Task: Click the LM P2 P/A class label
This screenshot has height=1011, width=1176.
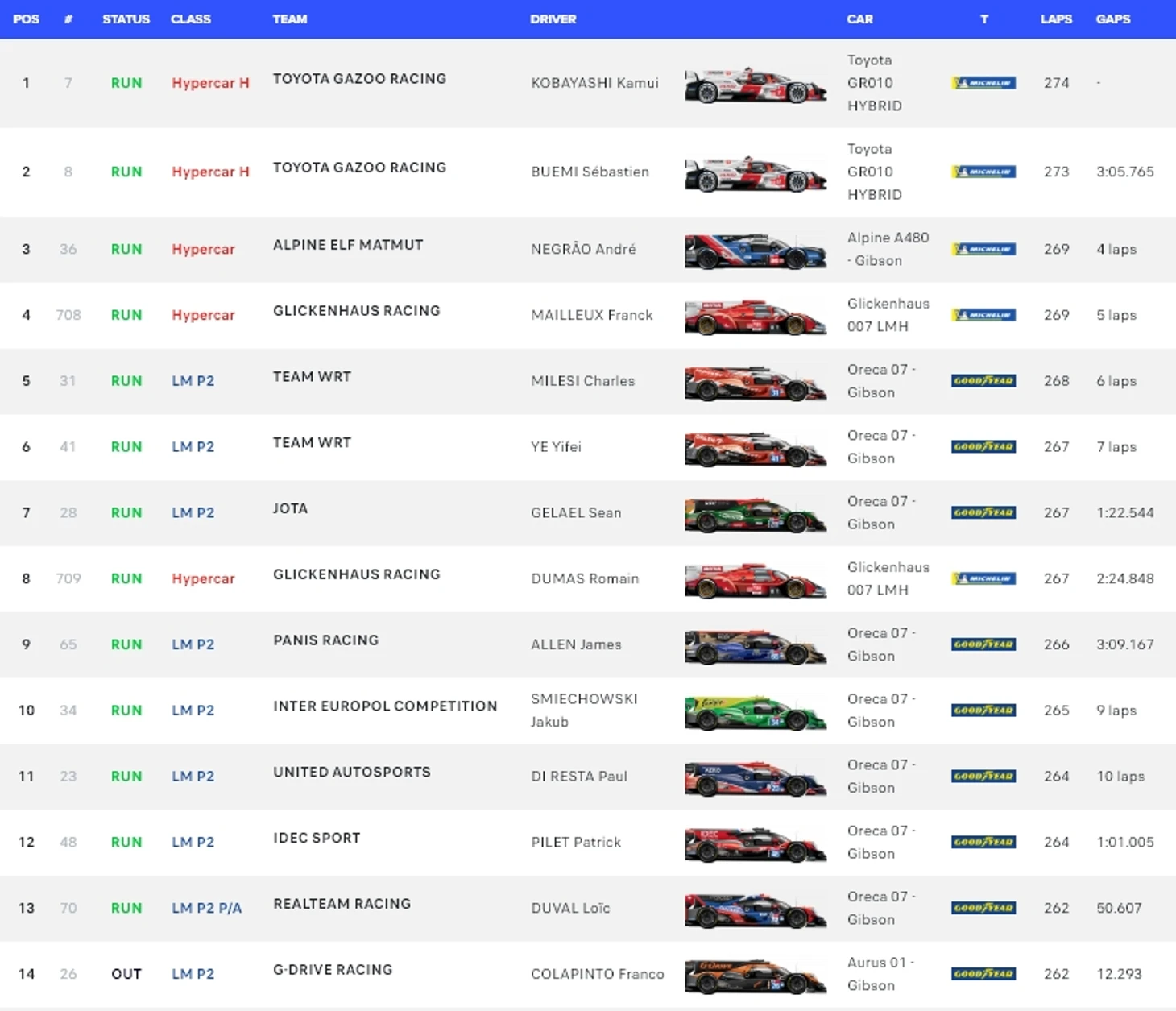Action: [206, 908]
